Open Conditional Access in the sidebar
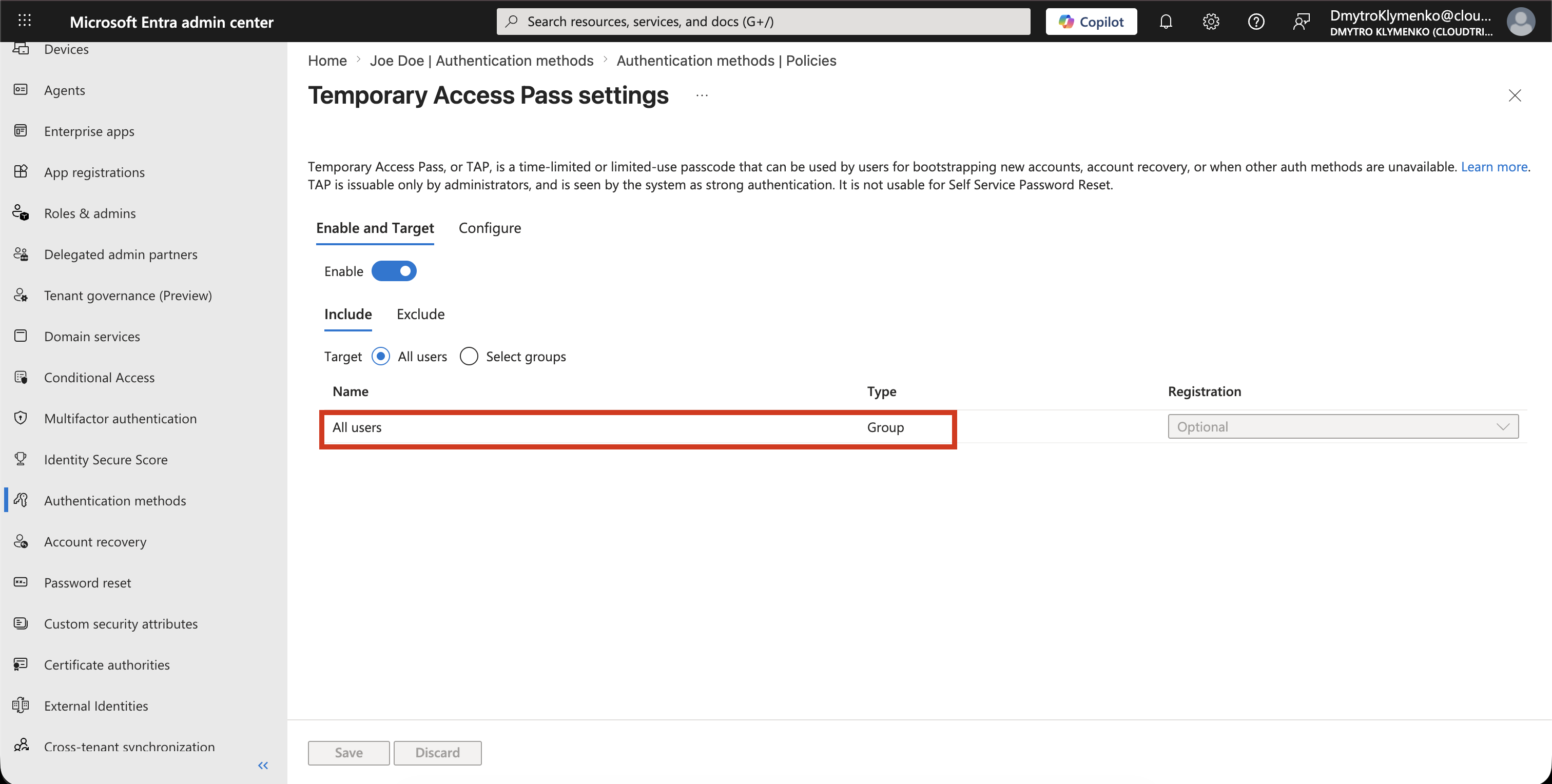This screenshot has height=784, width=1552. 100,377
